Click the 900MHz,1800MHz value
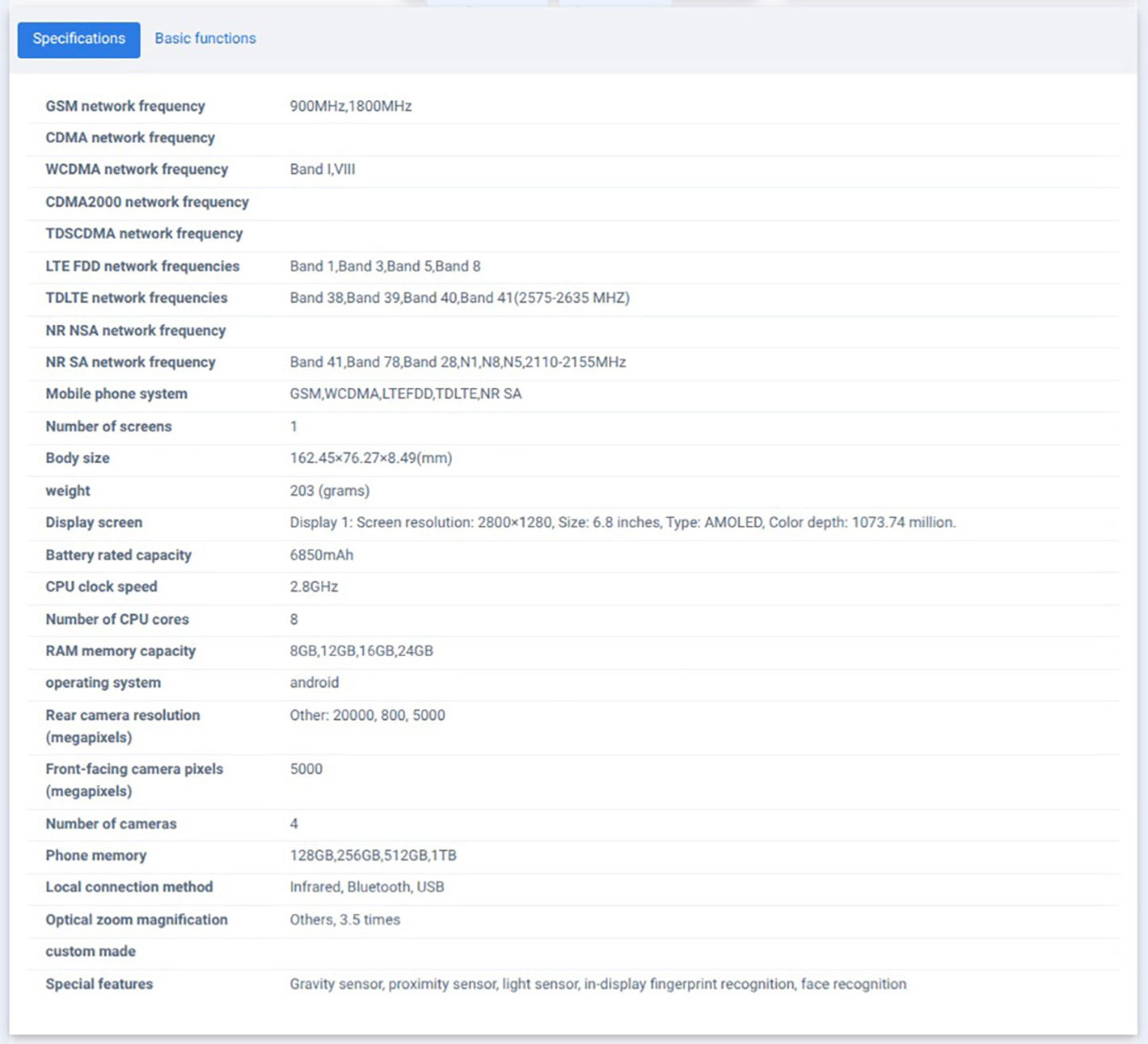This screenshot has height=1044, width=1148. (x=351, y=106)
